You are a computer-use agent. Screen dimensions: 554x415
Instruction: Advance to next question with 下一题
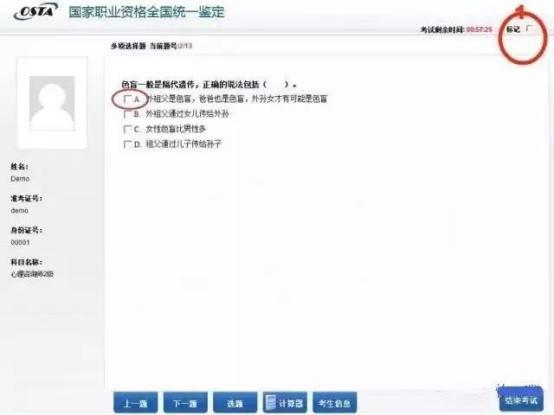click(185, 402)
